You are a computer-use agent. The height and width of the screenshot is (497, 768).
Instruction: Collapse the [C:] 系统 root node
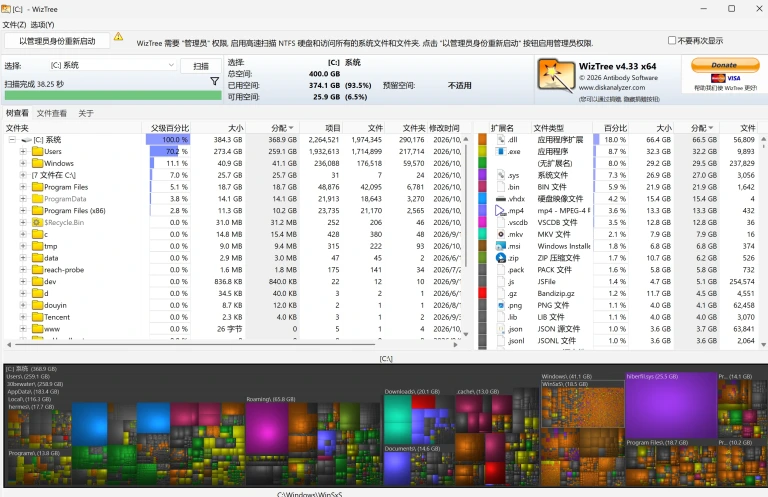point(12,140)
